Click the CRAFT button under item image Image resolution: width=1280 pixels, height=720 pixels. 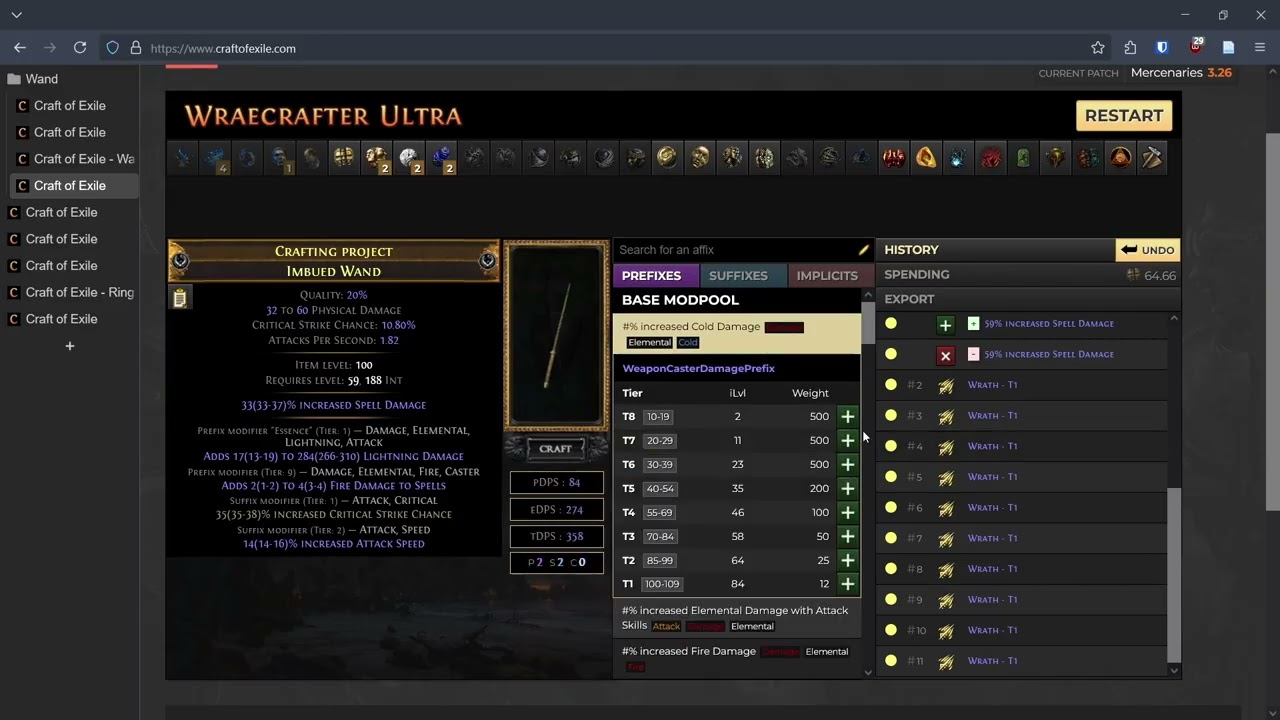(556, 449)
